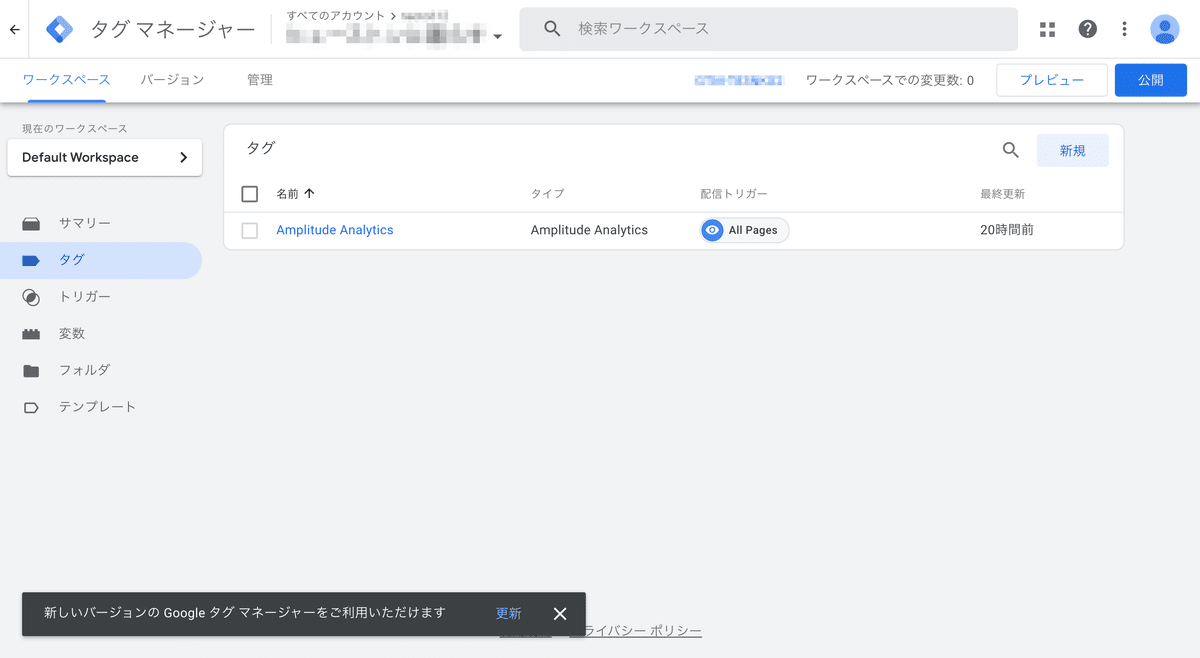Click 新規 to create a tag
Screen dimensions: 1200x658
pos(1073,150)
